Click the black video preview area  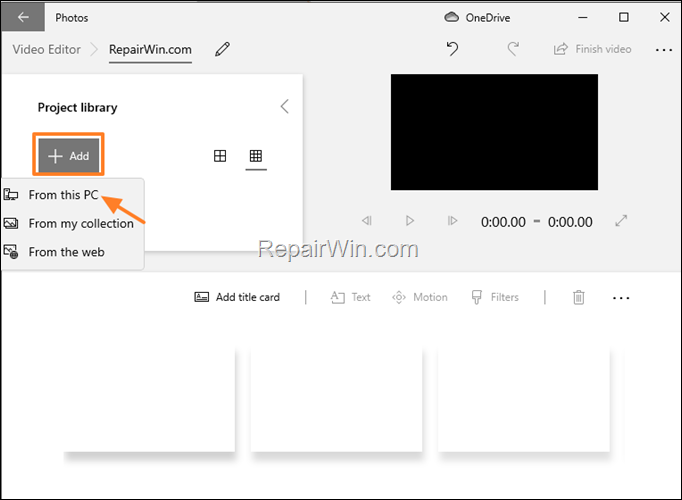(x=494, y=132)
